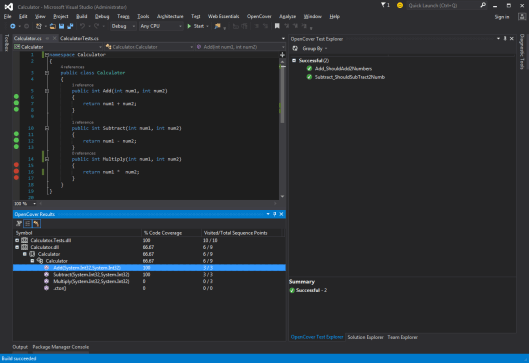
Task: Click the Open File folder icon
Action: tap(53, 26)
